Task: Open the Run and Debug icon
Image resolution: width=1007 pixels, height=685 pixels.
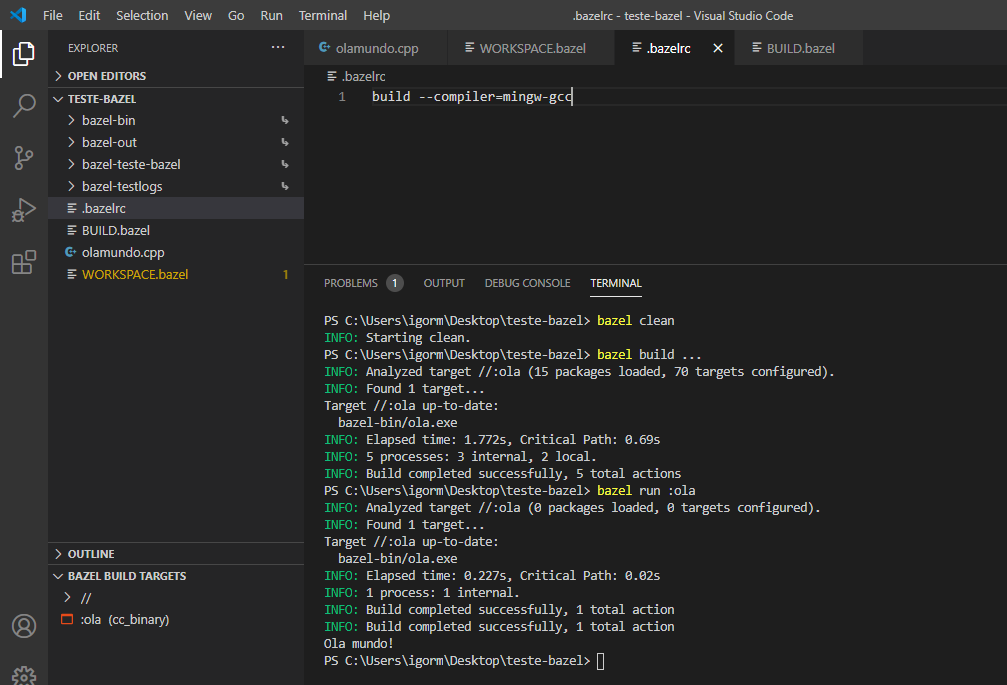Action: (24, 210)
